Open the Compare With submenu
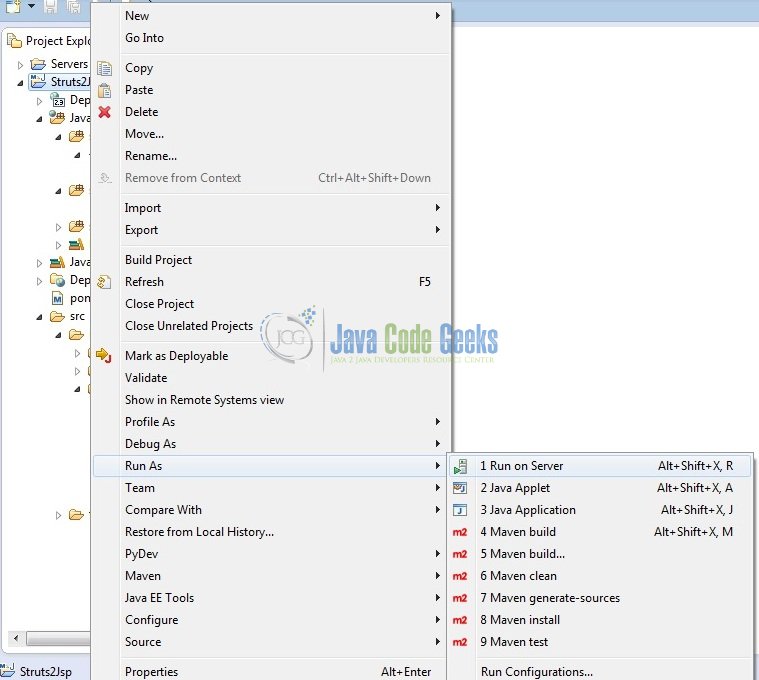The image size is (759, 680). point(270,510)
